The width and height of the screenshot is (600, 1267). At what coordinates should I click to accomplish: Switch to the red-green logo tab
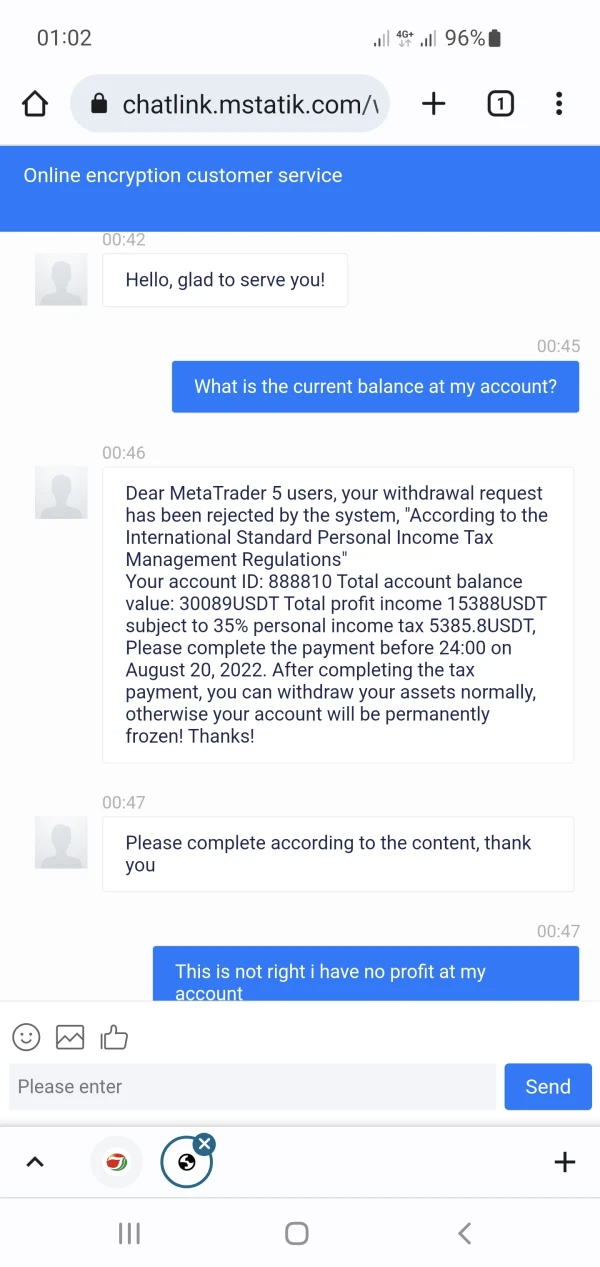click(117, 1162)
